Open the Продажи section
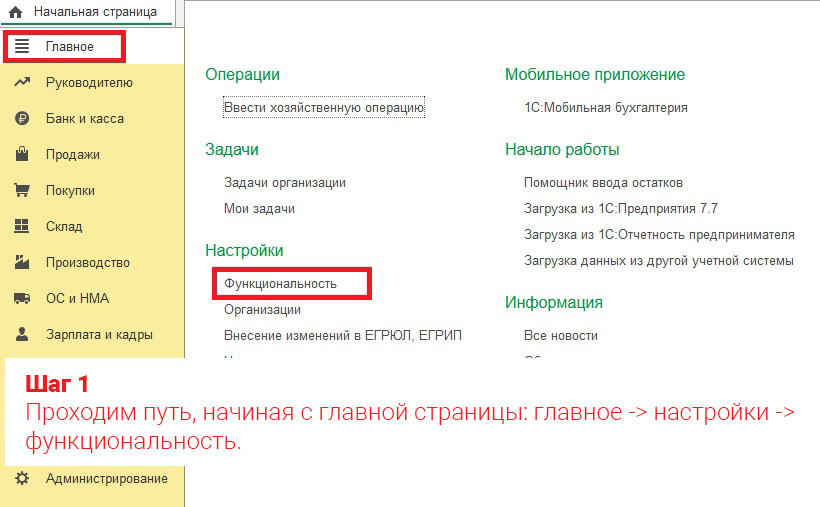Viewport: 820px width, 507px height. pyautogui.click(x=73, y=154)
